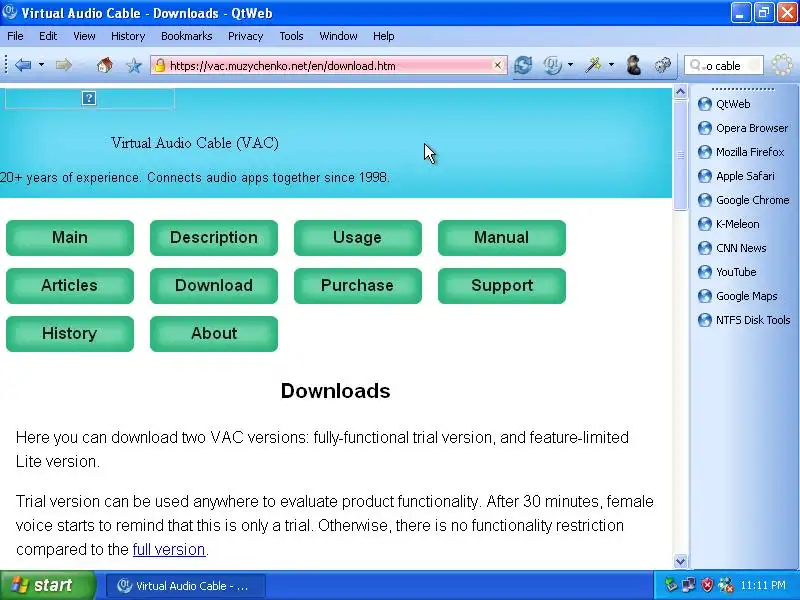The width and height of the screenshot is (800, 600).
Task: Click the Manual navigation button
Action: coord(502,238)
